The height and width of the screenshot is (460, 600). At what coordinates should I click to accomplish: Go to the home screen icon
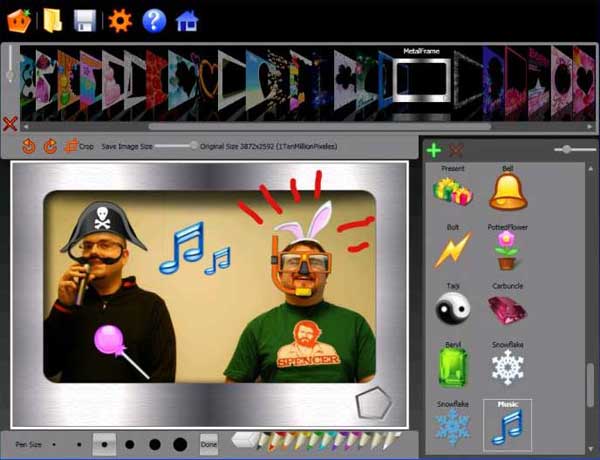pyautogui.click(x=186, y=19)
